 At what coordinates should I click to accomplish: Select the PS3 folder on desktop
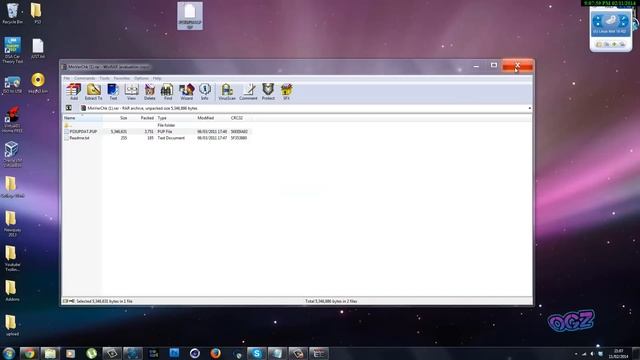(x=37, y=13)
